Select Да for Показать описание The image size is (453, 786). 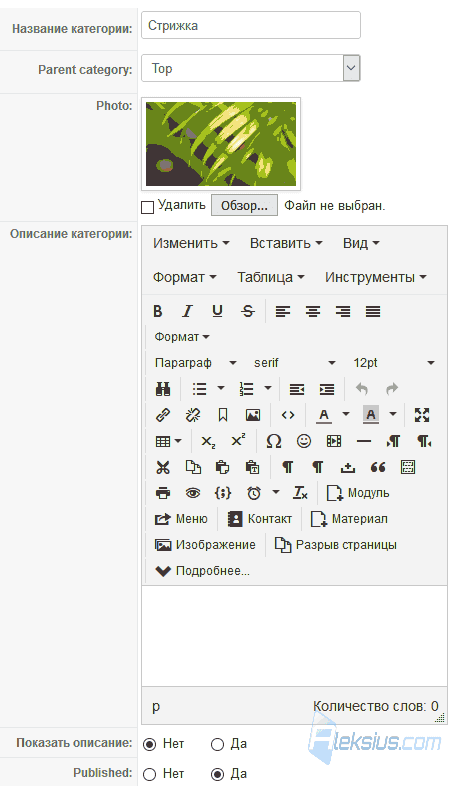217,744
